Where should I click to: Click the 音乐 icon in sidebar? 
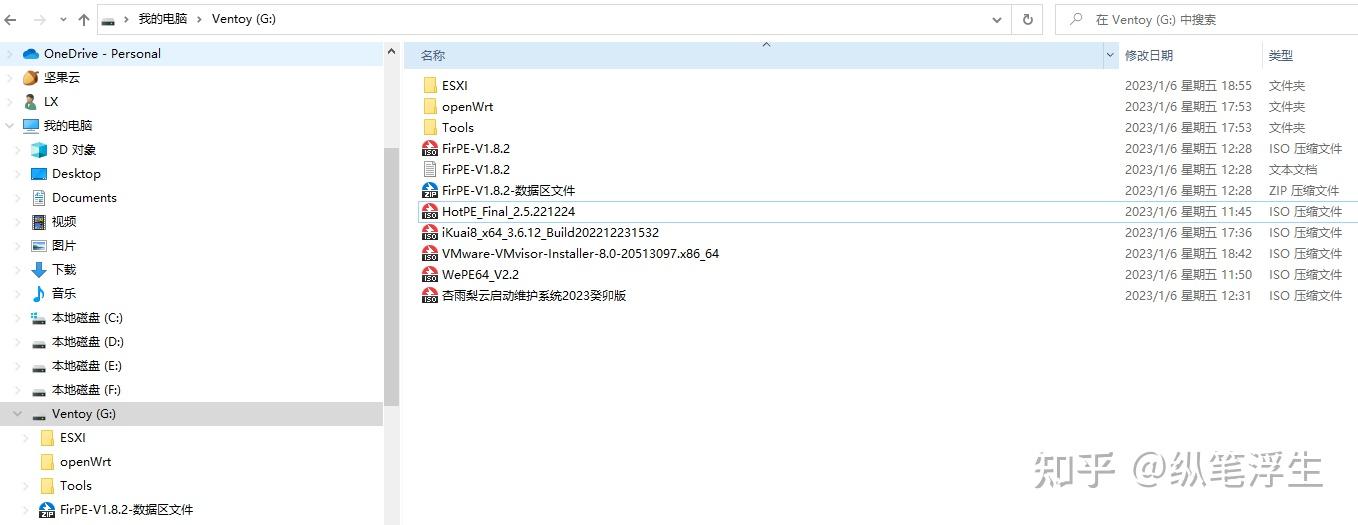[x=39, y=294]
